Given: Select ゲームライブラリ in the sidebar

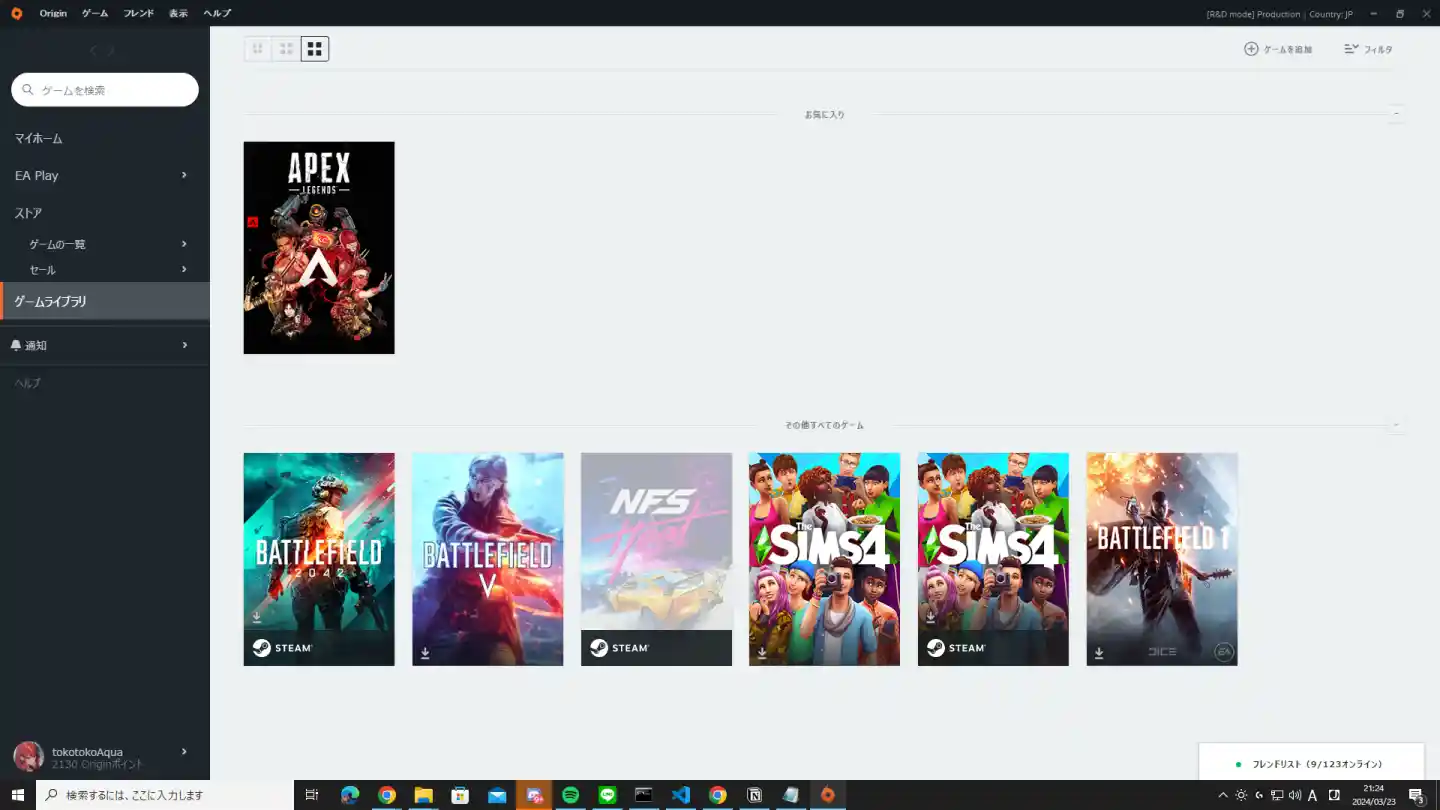Looking at the screenshot, I should 105,301.
